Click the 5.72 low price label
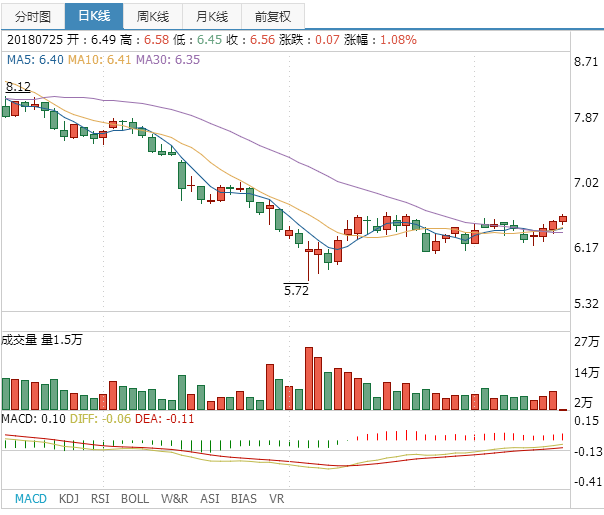Screen dimensions: 604x515 click(296, 290)
